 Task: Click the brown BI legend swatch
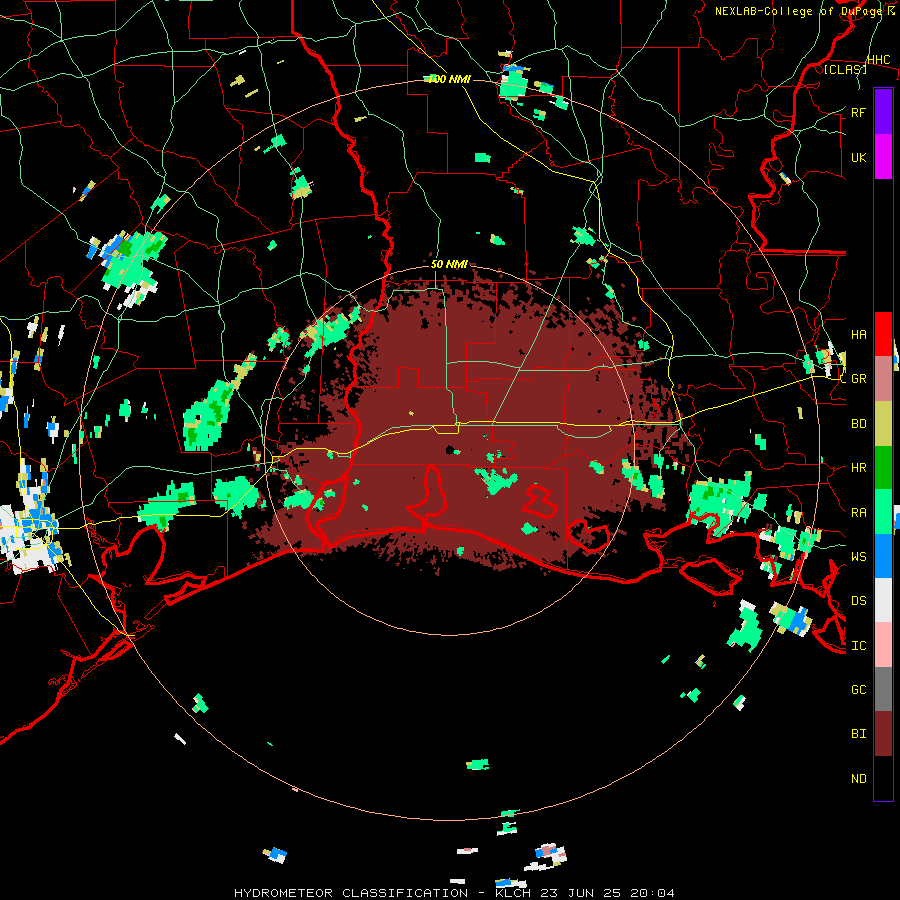pyautogui.click(x=883, y=734)
